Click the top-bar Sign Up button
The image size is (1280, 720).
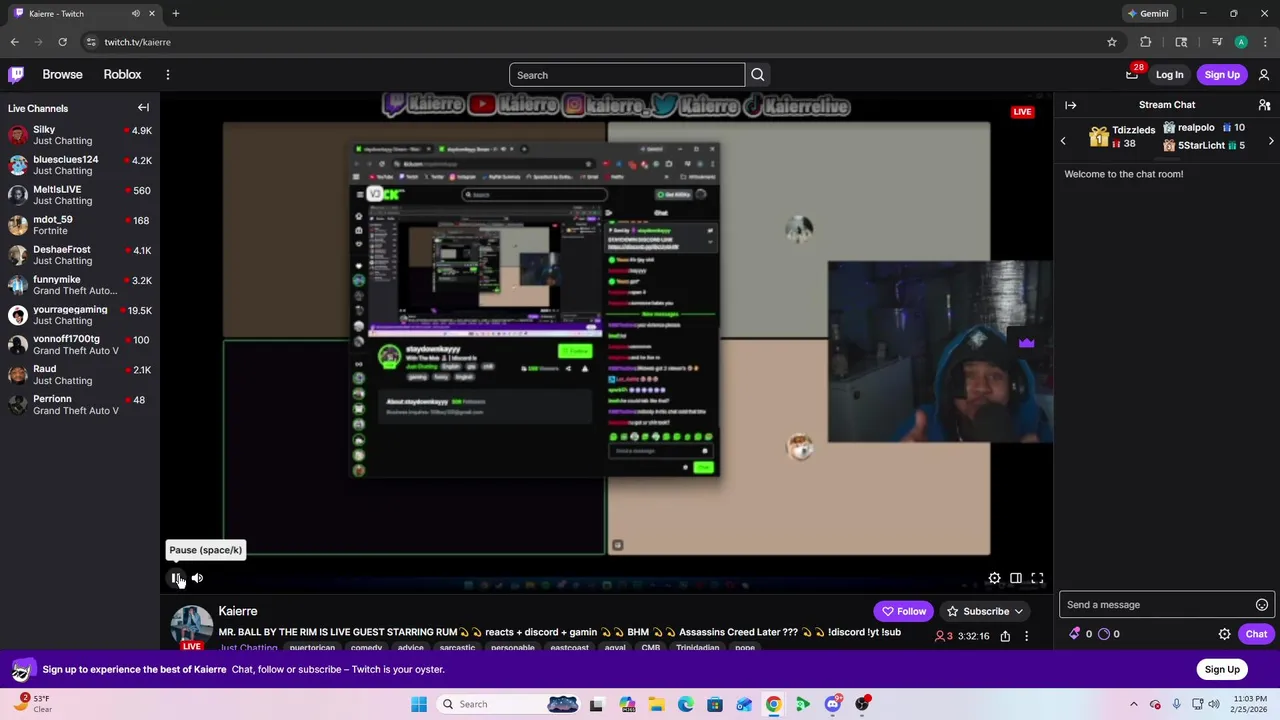click(1222, 75)
